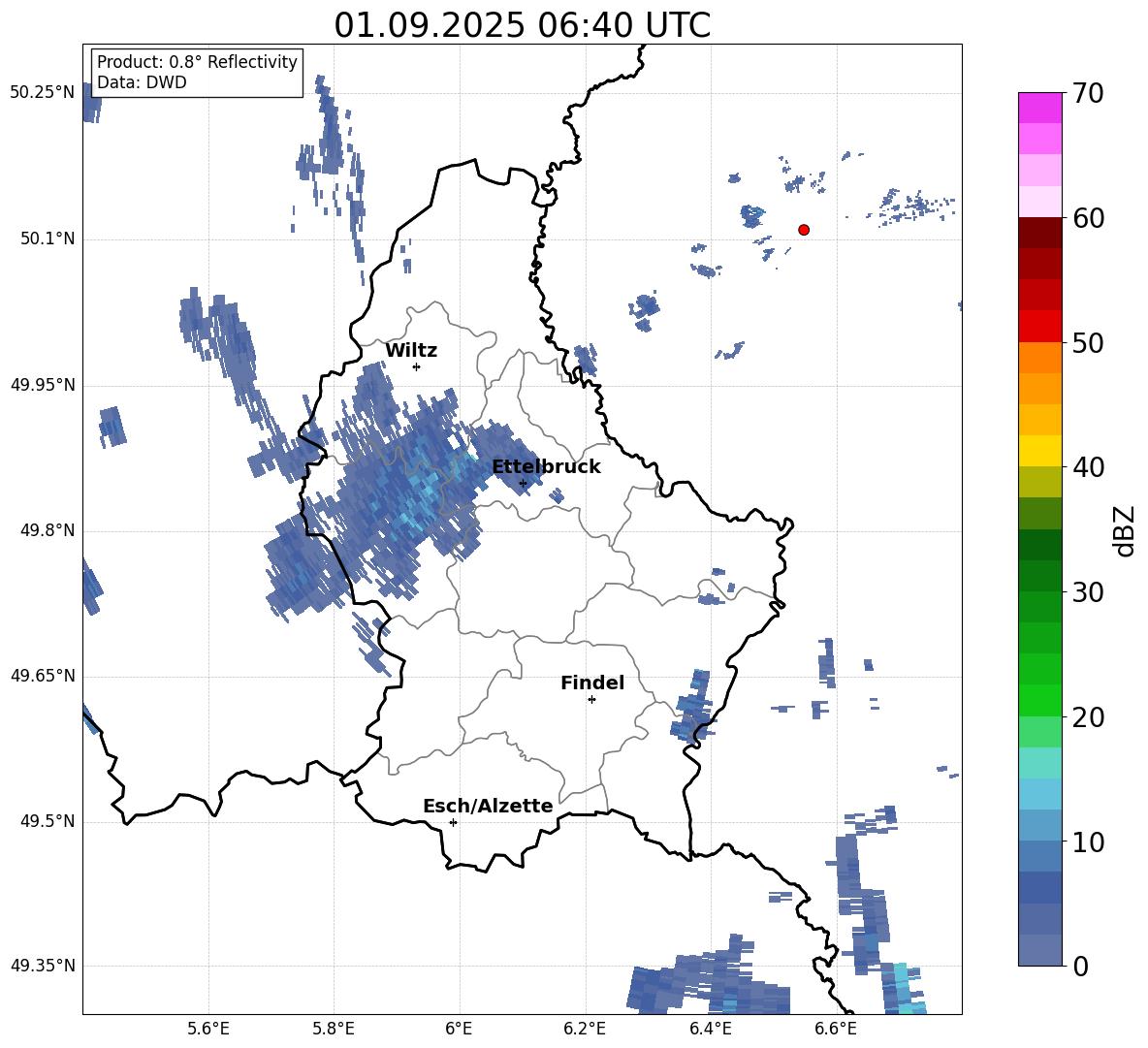Click the longitude label 6°E
The width and height of the screenshot is (1148, 1048).
pos(459,1029)
